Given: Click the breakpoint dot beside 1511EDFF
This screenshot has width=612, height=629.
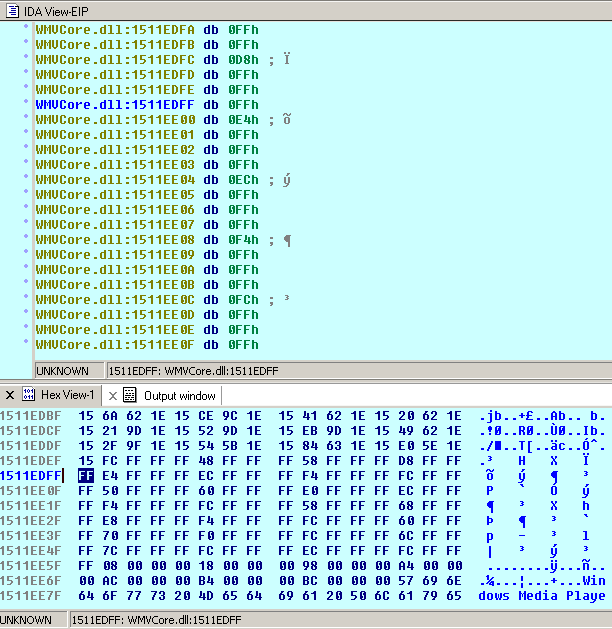Looking at the screenshot, I should pos(26,101).
